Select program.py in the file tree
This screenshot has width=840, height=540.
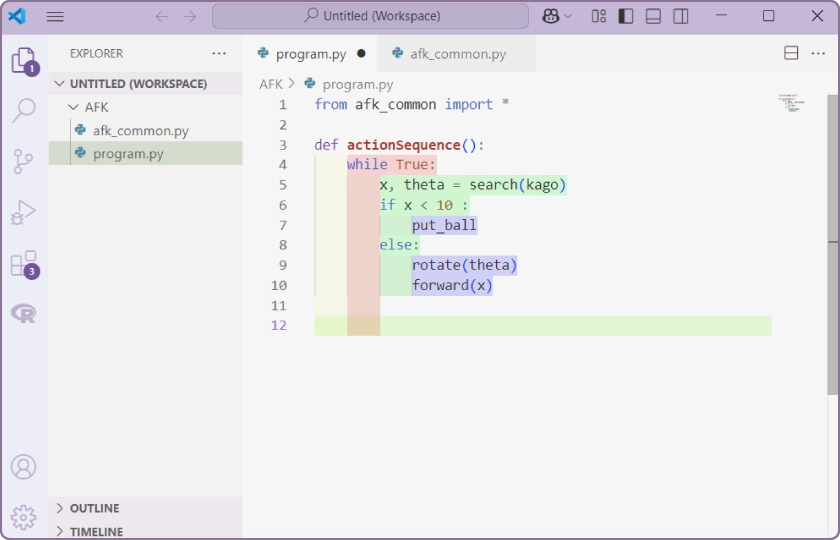(146, 154)
